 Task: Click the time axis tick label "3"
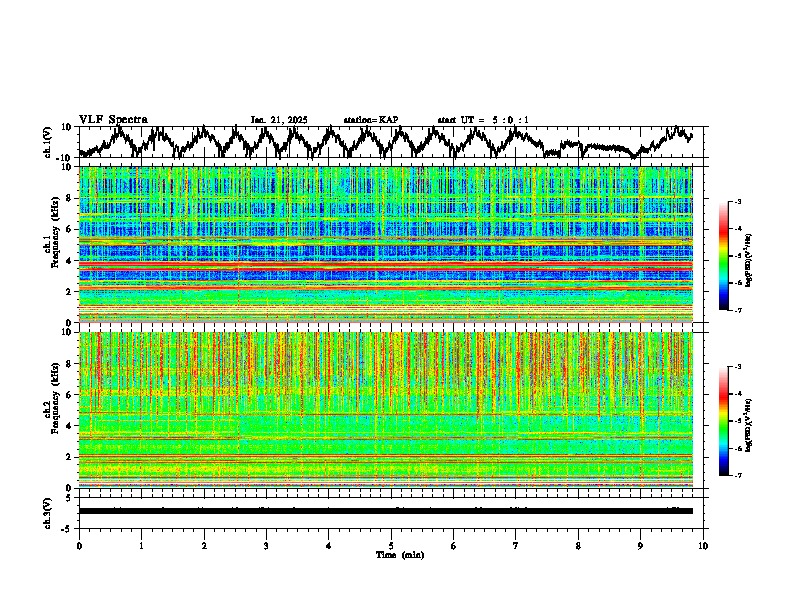pyautogui.click(x=266, y=546)
